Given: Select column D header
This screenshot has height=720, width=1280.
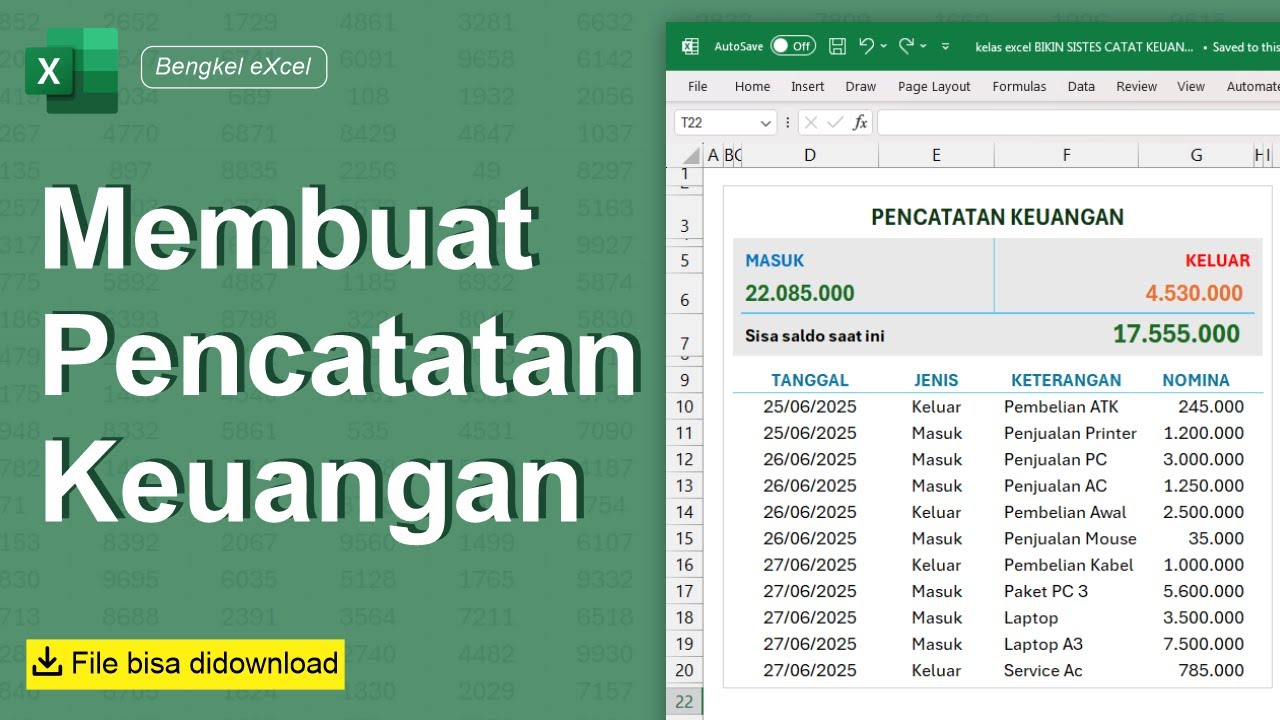Looking at the screenshot, I should click(810, 155).
